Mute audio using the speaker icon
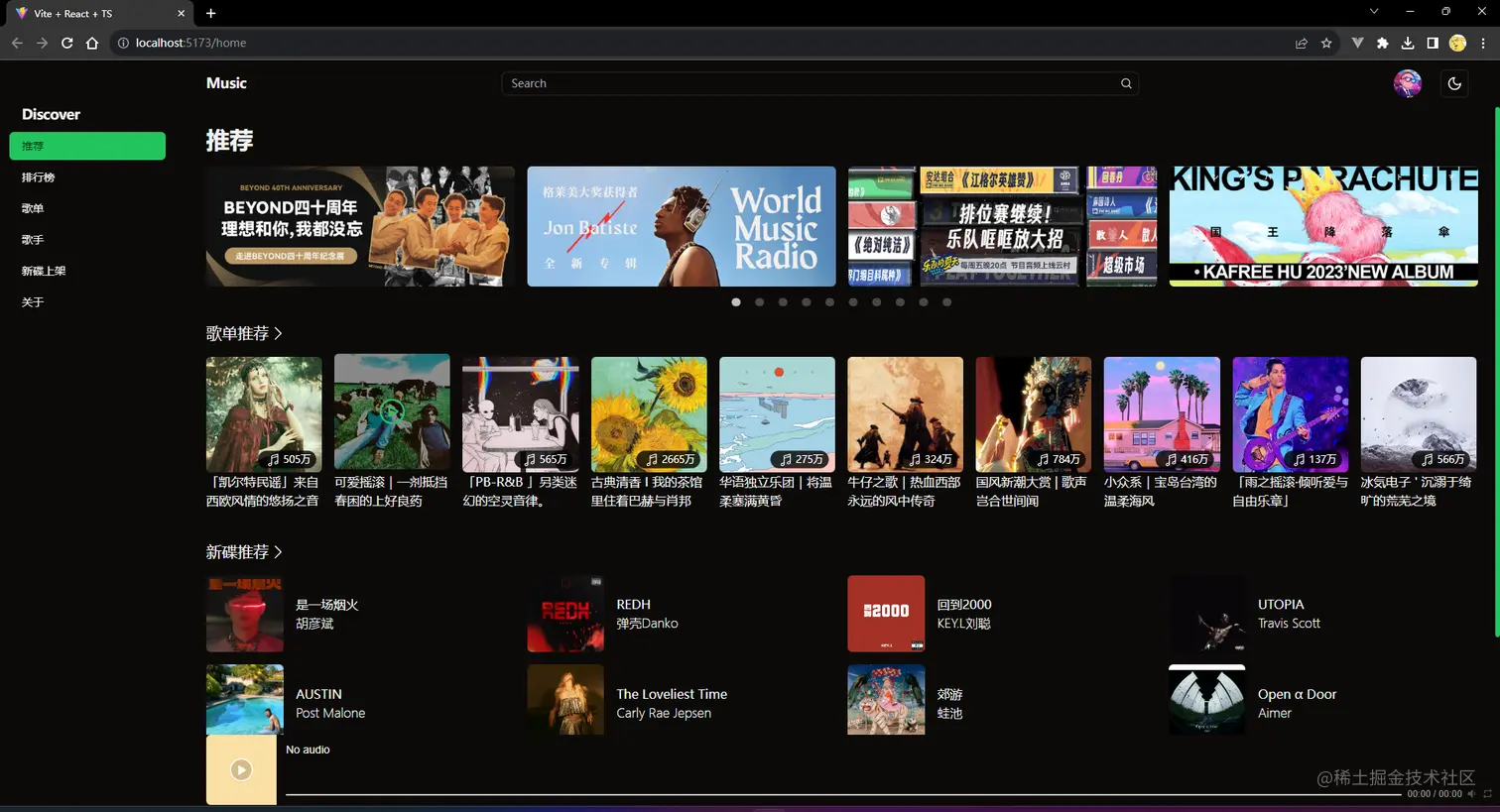The height and width of the screenshot is (812, 1500). 1472,794
